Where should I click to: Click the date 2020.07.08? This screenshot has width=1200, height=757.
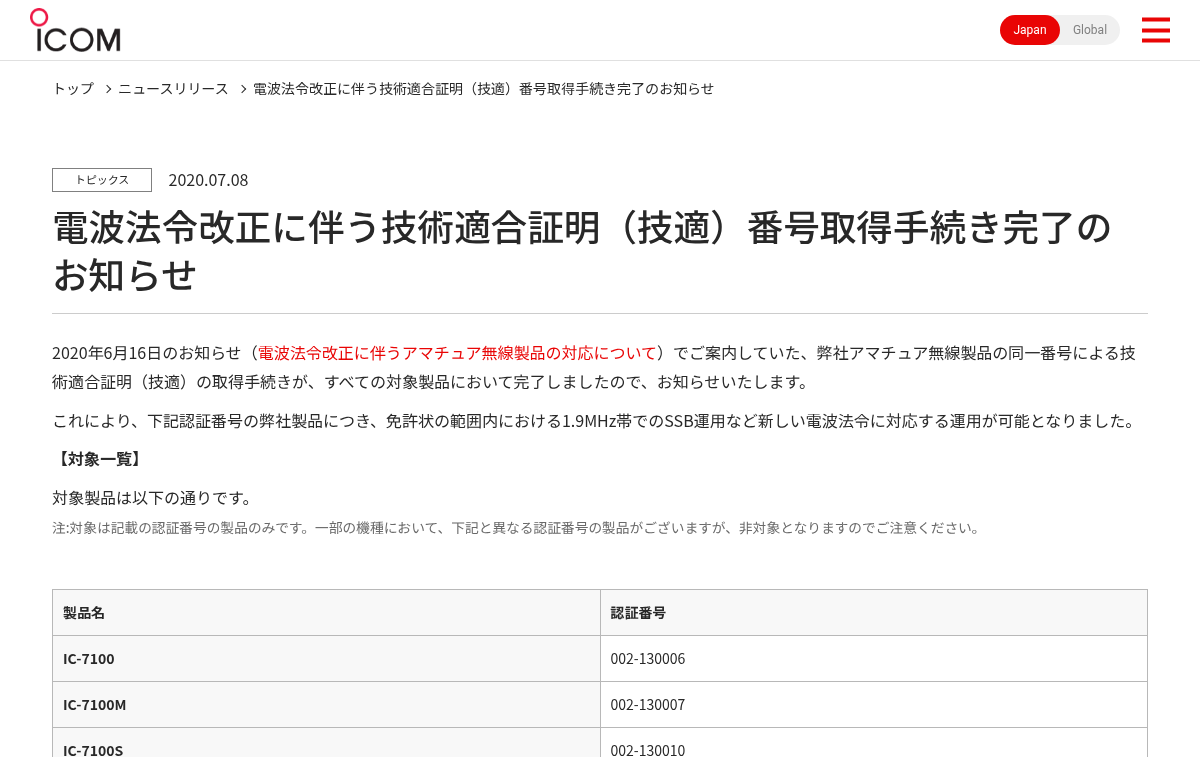(x=208, y=180)
